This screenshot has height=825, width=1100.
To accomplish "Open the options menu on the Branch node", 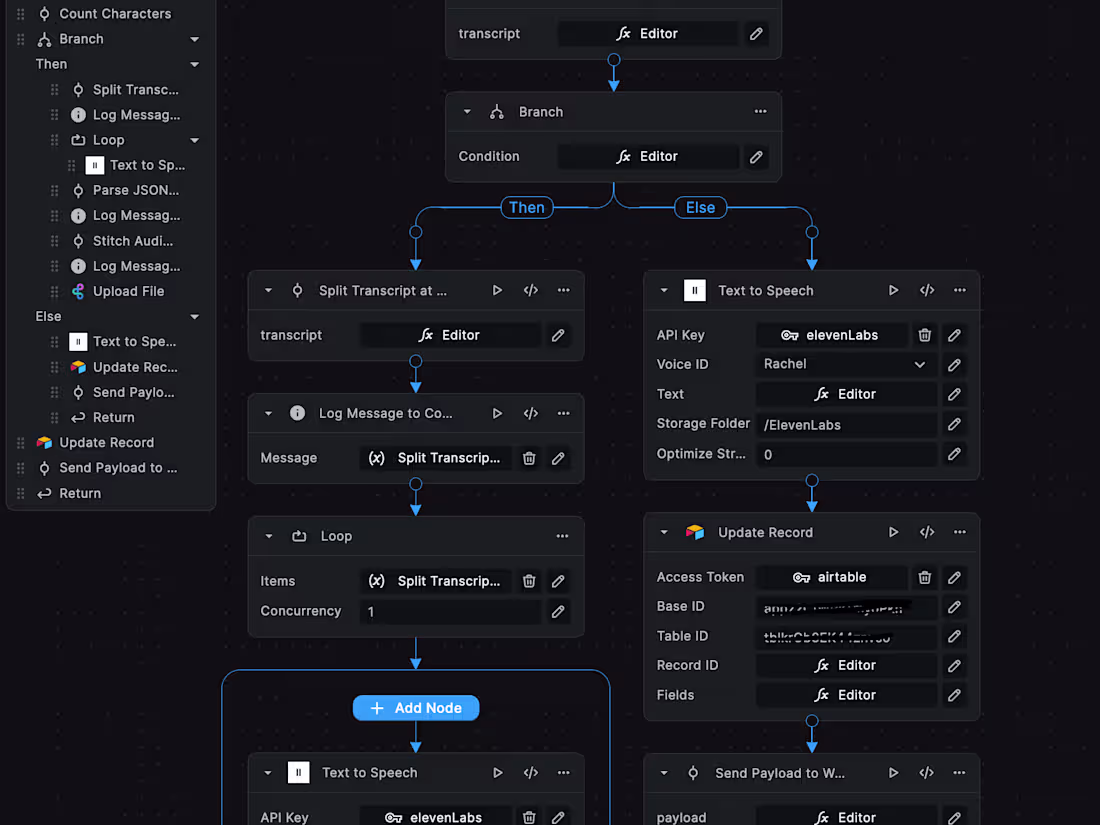I will click(x=760, y=112).
